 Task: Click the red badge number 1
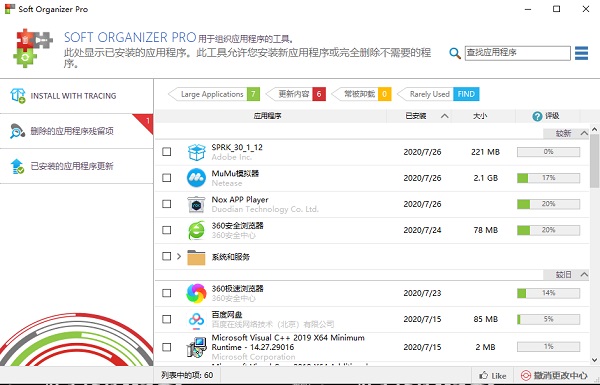tap(148, 121)
